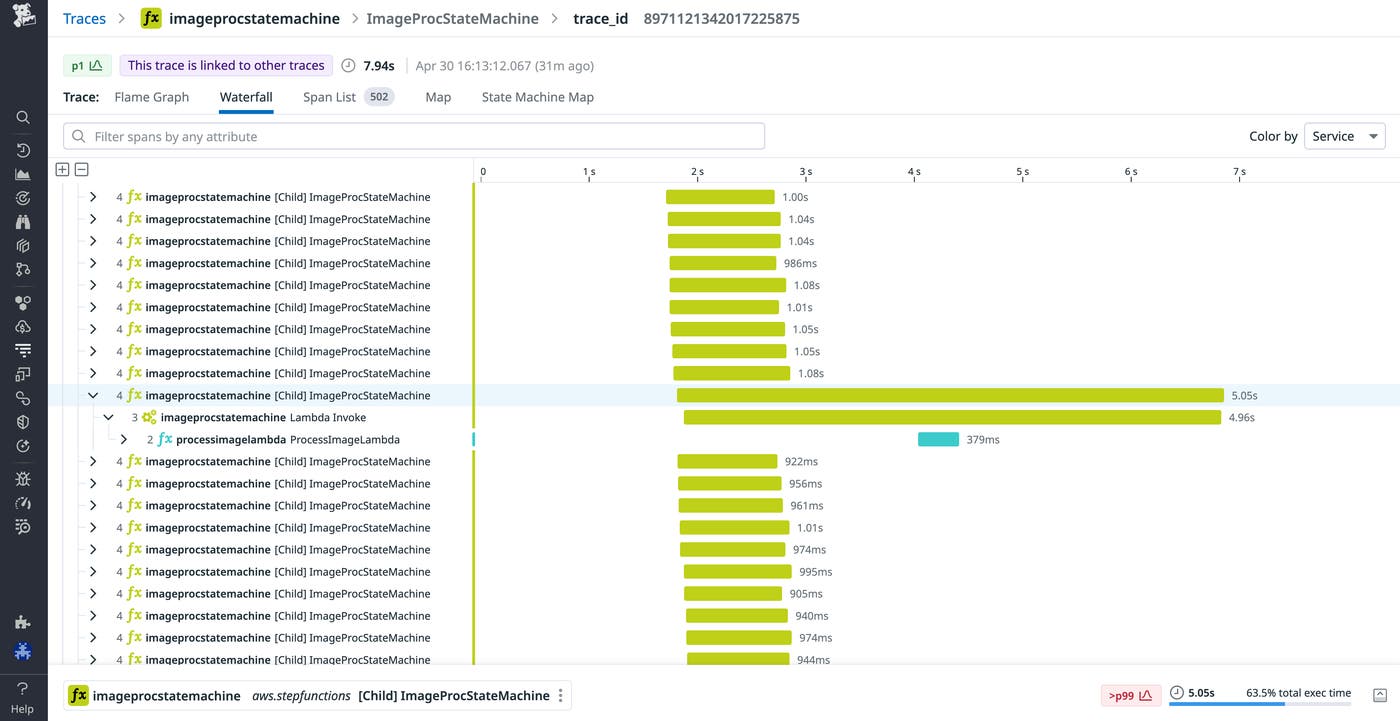
Task: Expand all spans with the plus box
Action: pos(62,170)
